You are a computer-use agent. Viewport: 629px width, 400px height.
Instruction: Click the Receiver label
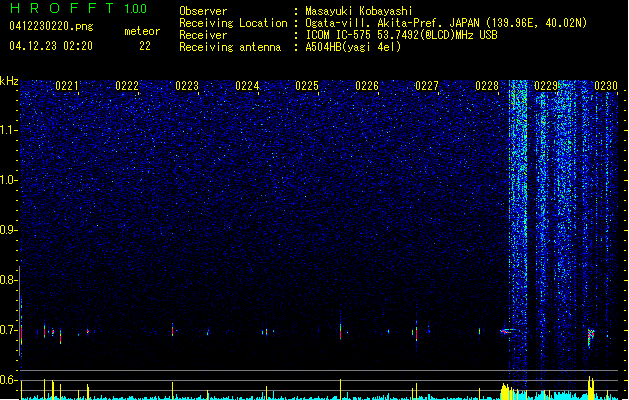pos(203,35)
